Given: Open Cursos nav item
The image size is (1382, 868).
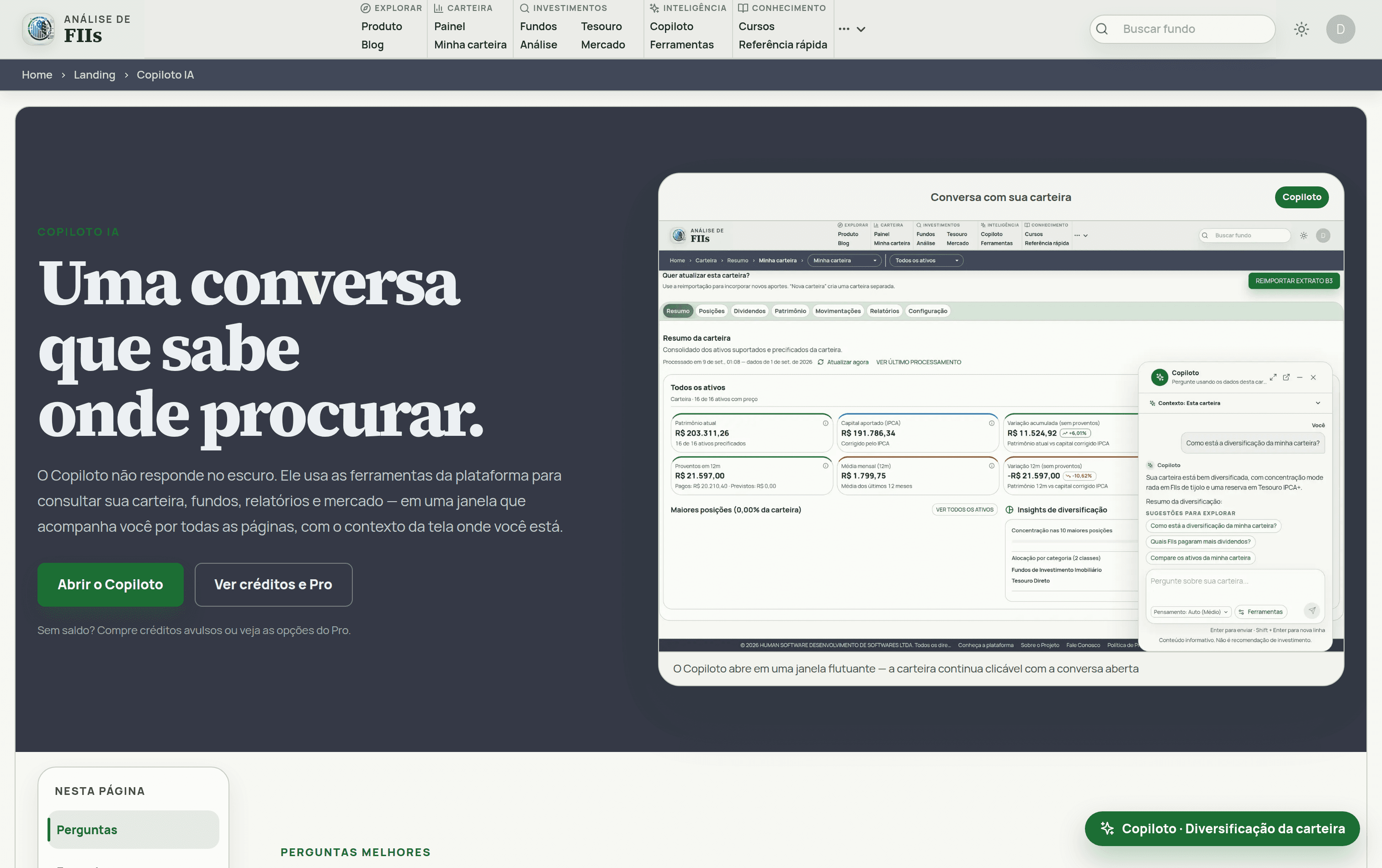Looking at the screenshot, I should [x=756, y=26].
